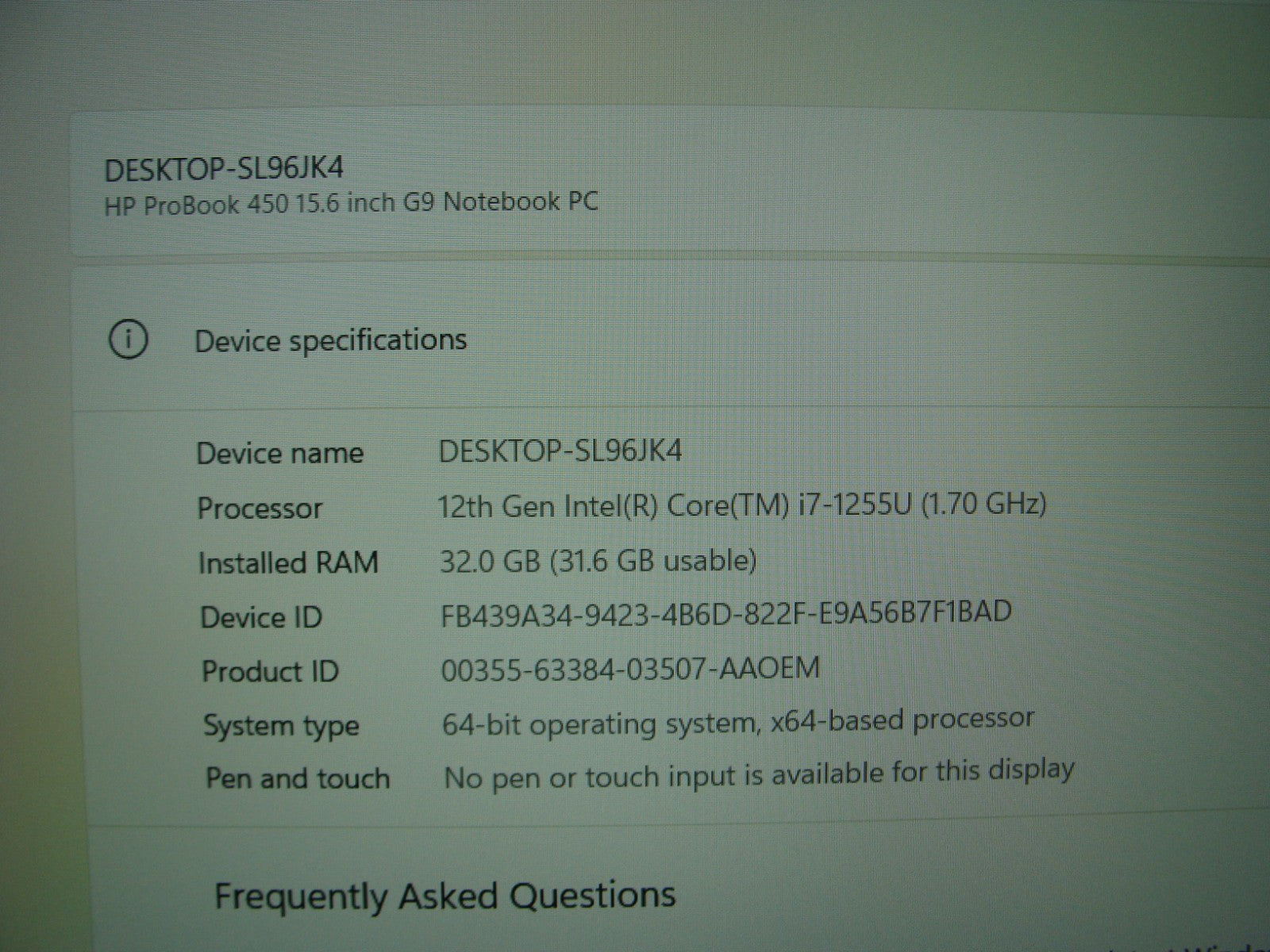Click the DESKTOP-SL96JK4 title at top
This screenshot has height=952, width=1270.
click(x=224, y=169)
